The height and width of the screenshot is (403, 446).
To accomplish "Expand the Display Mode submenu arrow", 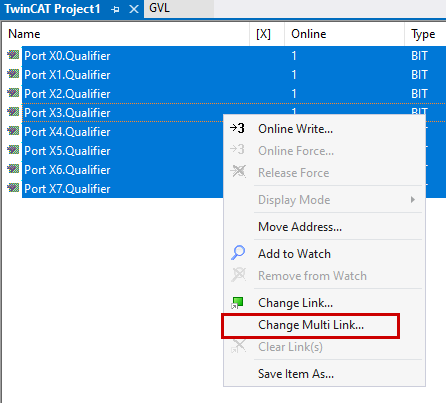I will (413, 200).
